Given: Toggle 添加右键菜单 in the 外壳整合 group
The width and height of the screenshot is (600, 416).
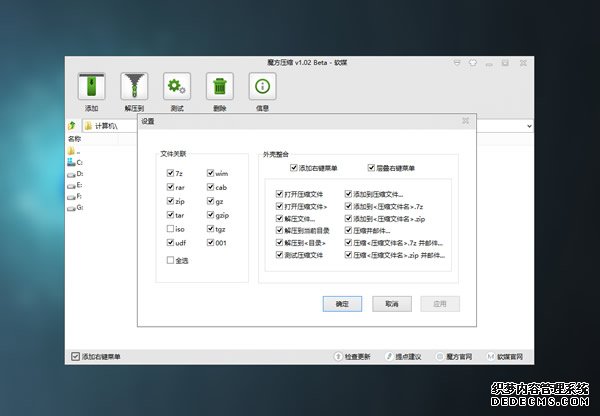Looking at the screenshot, I should [x=294, y=168].
